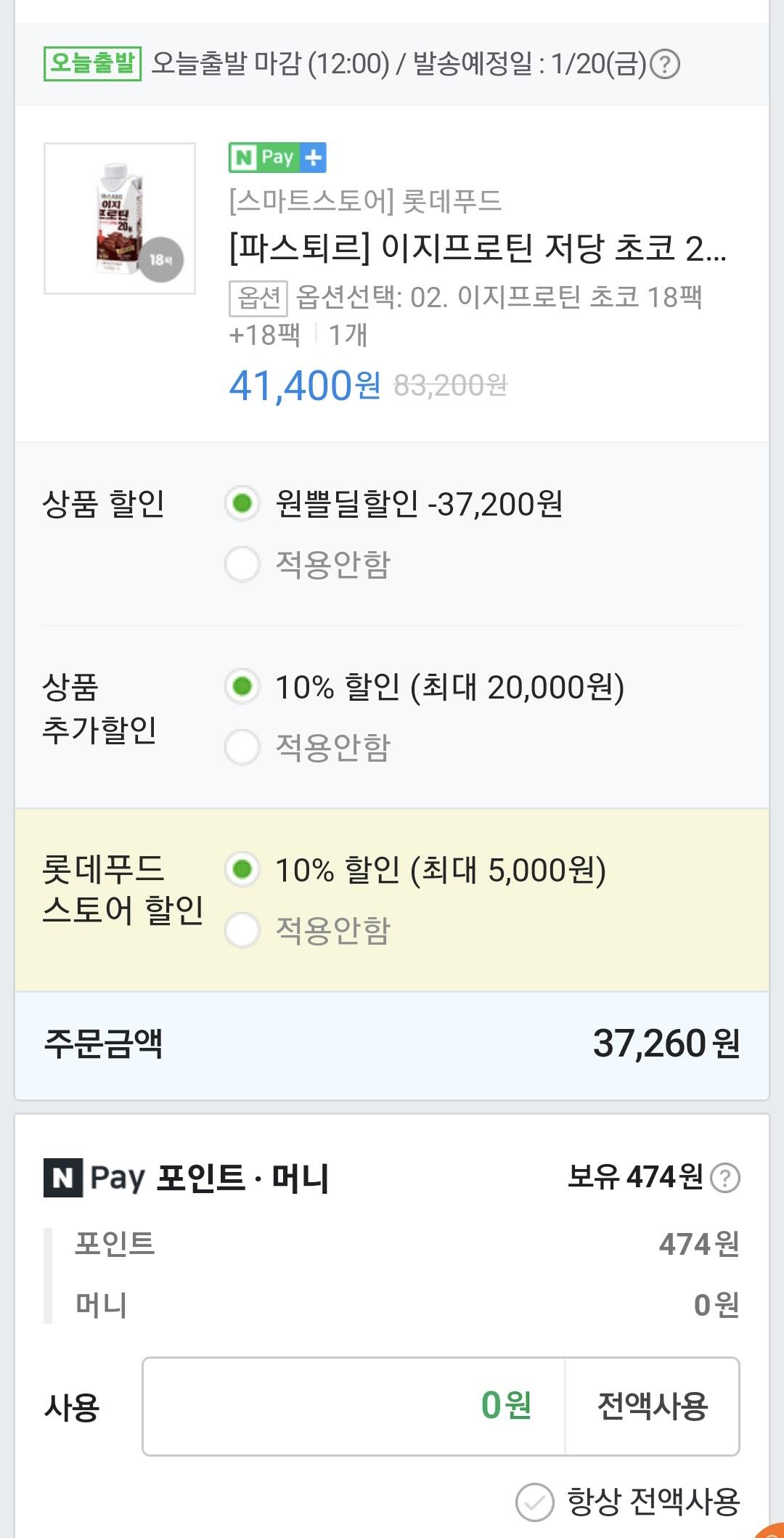Select 적용안함 under 상품 할인
The image size is (784, 1538).
242,564
